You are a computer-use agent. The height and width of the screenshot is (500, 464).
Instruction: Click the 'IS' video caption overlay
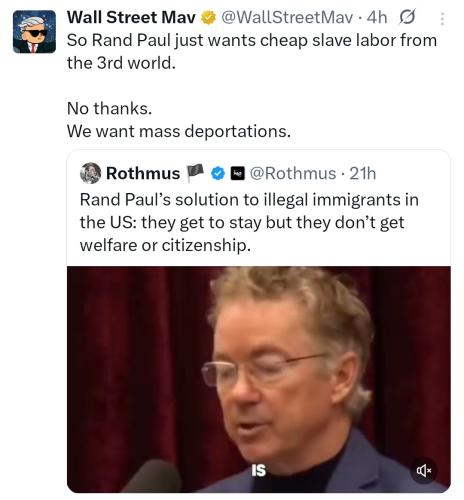coord(259,470)
